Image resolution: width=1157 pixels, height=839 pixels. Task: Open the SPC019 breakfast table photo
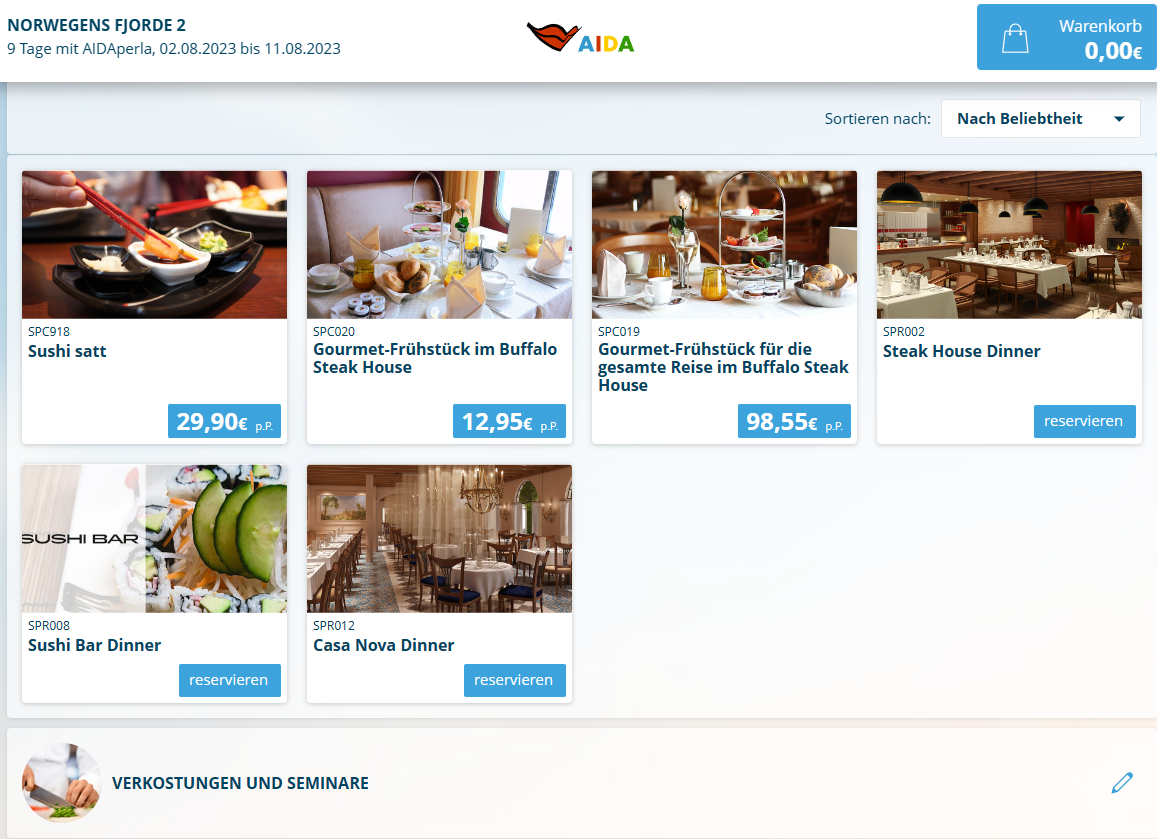(724, 245)
